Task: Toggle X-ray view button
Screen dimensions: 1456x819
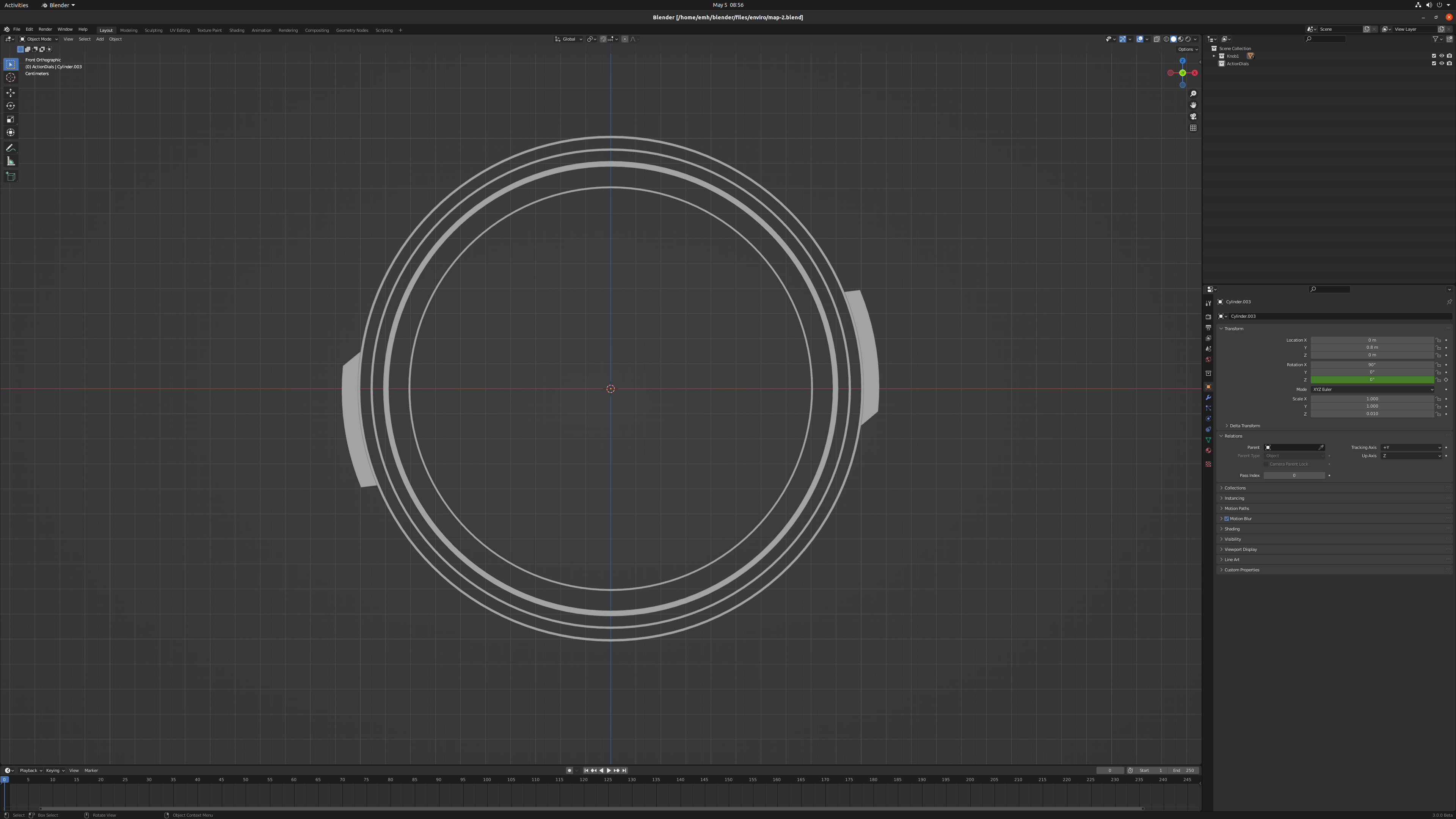Action: coord(1156,39)
